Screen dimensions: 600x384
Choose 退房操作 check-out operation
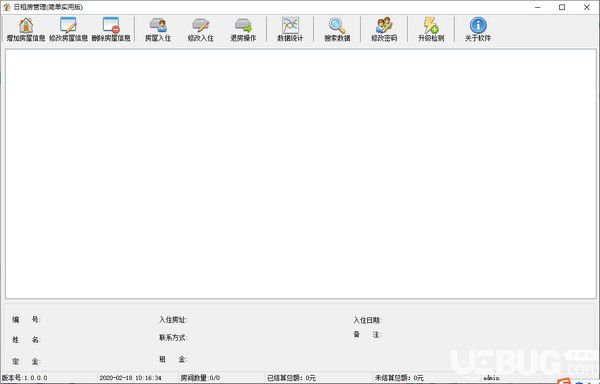(x=243, y=29)
